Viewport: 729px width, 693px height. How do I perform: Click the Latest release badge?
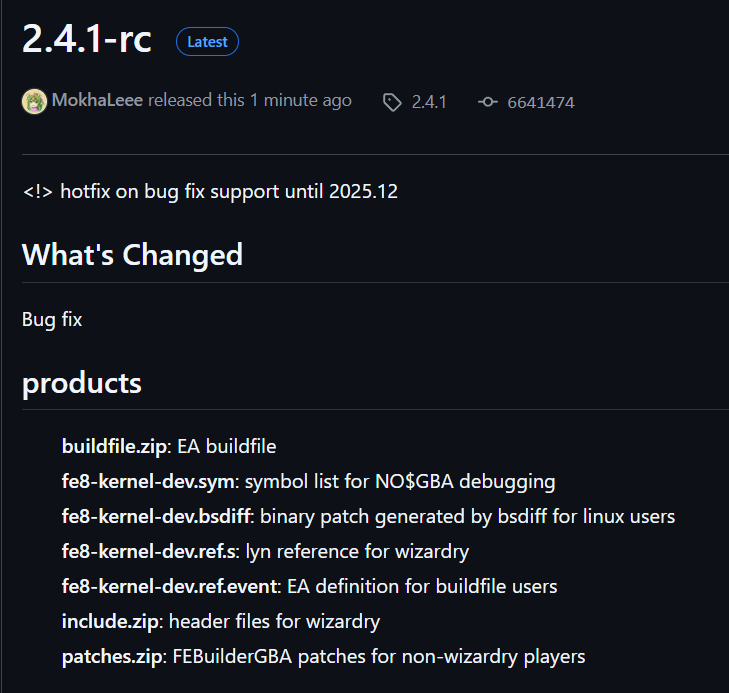207,42
